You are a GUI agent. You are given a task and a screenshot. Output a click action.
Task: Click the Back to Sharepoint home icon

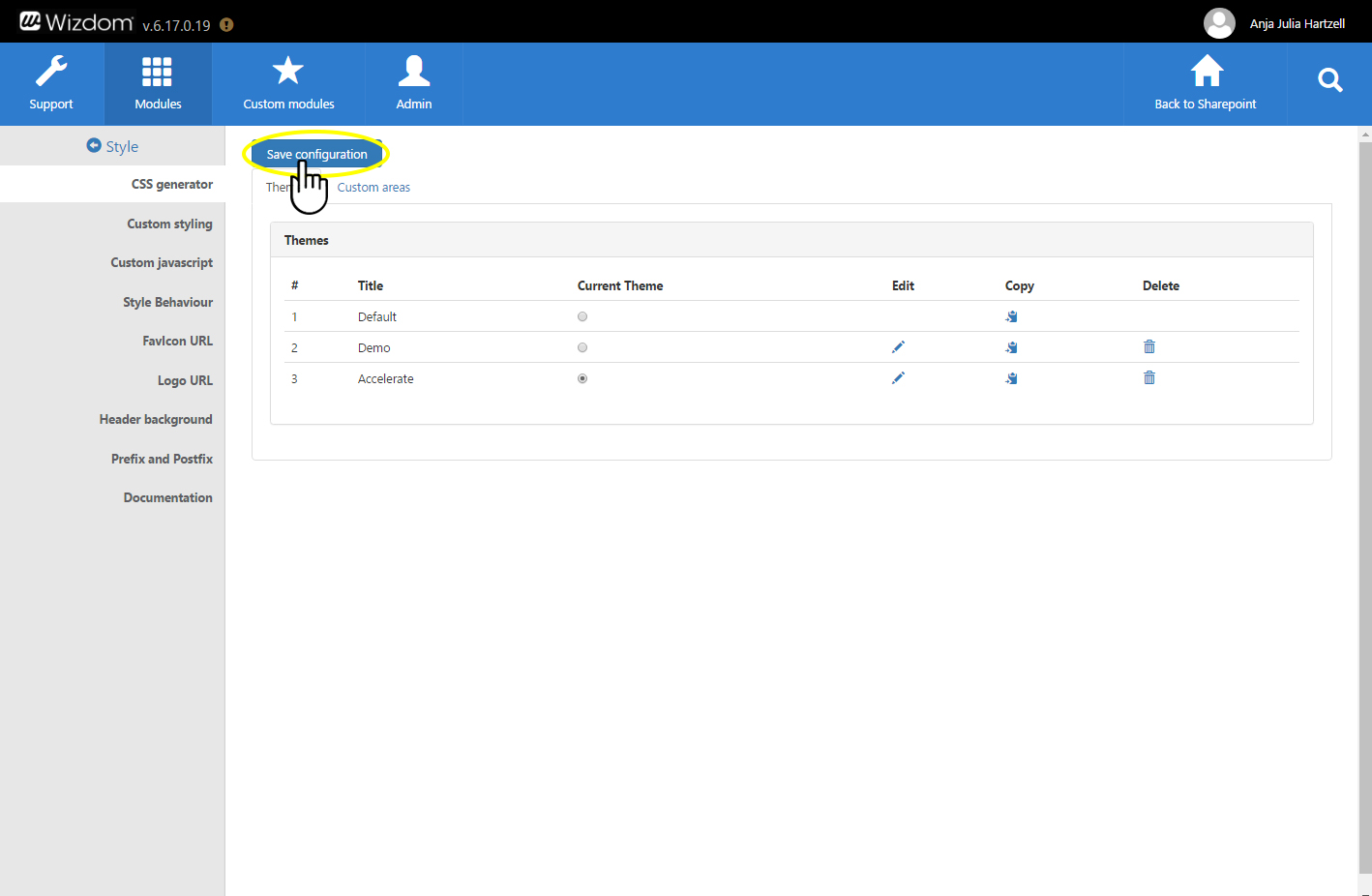(1207, 71)
